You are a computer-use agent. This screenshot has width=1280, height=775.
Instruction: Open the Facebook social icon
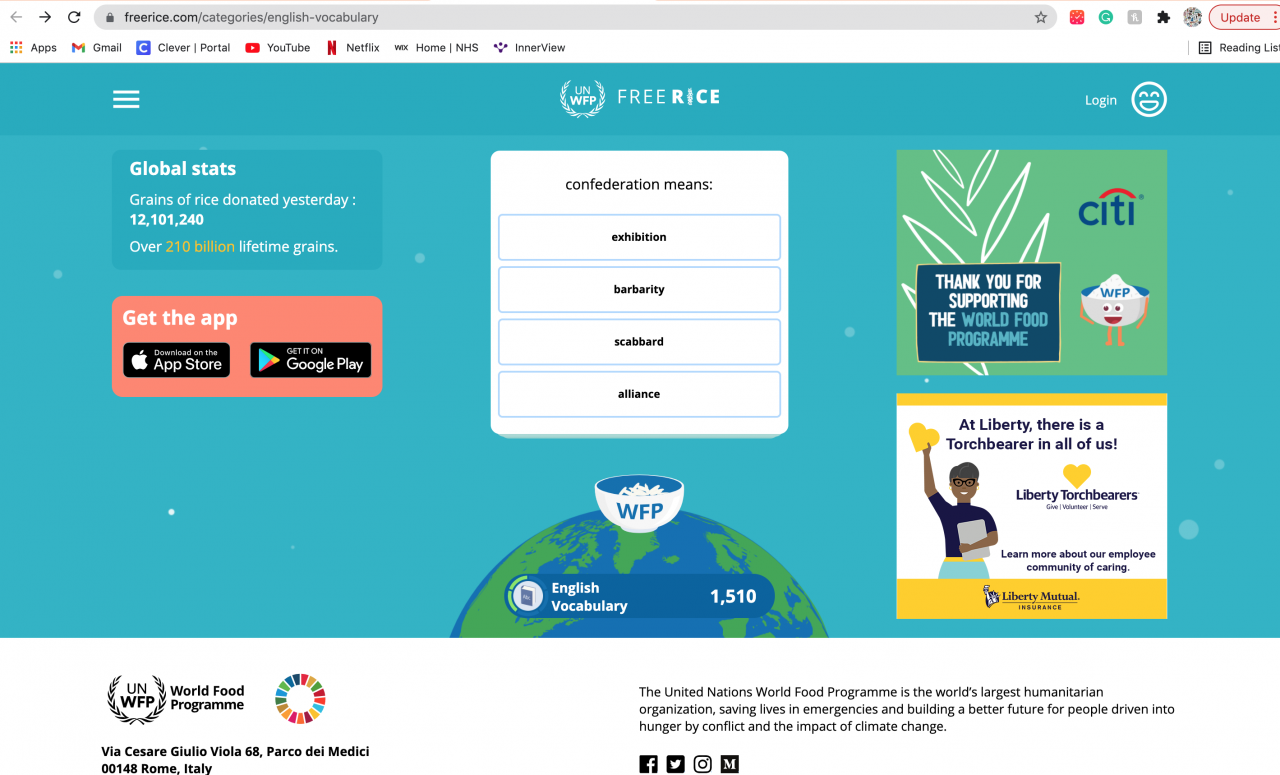pyautogui.click(x=649, y=764)
